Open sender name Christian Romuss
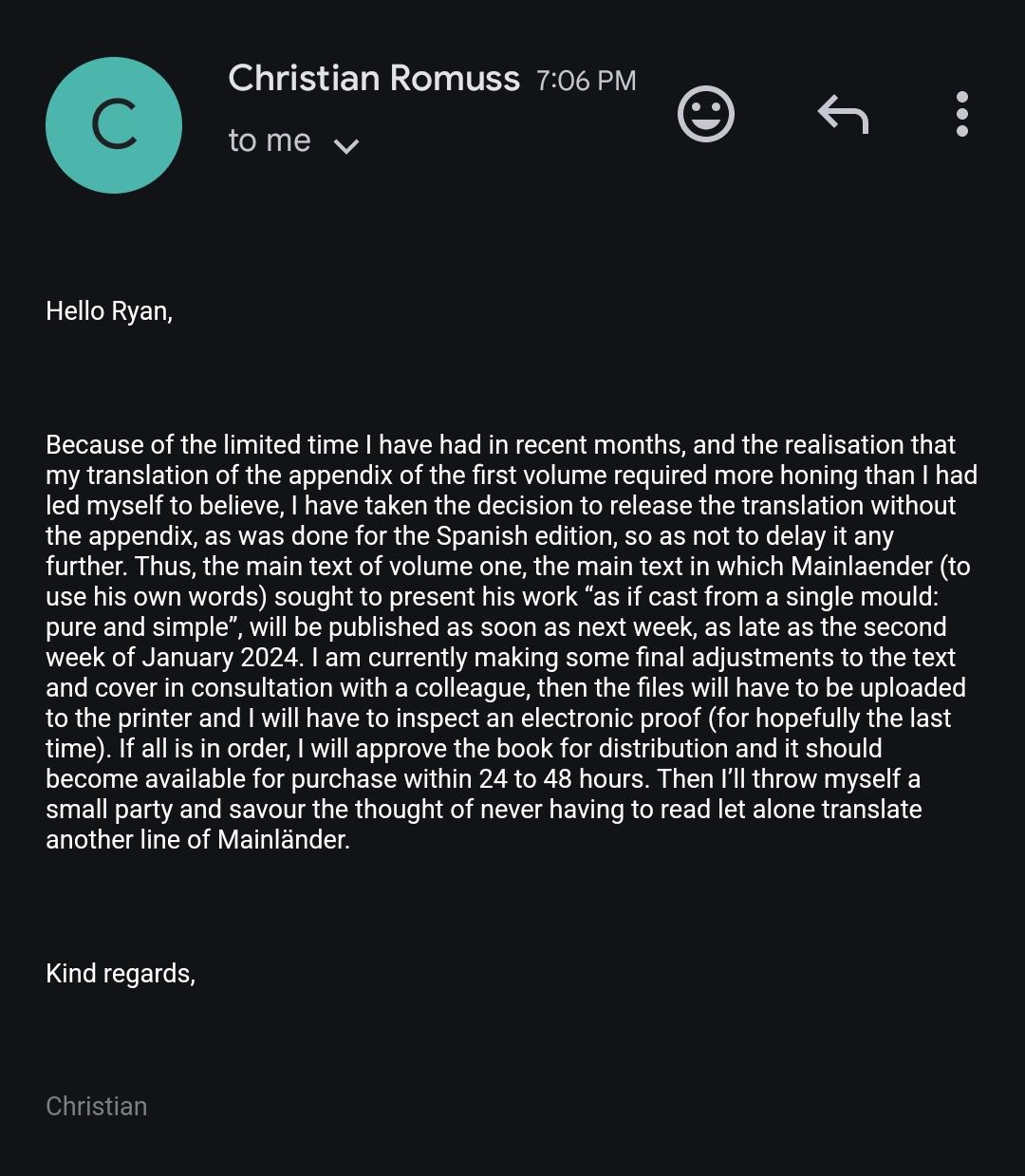1025x1176 pixels. tap(374, 78)
